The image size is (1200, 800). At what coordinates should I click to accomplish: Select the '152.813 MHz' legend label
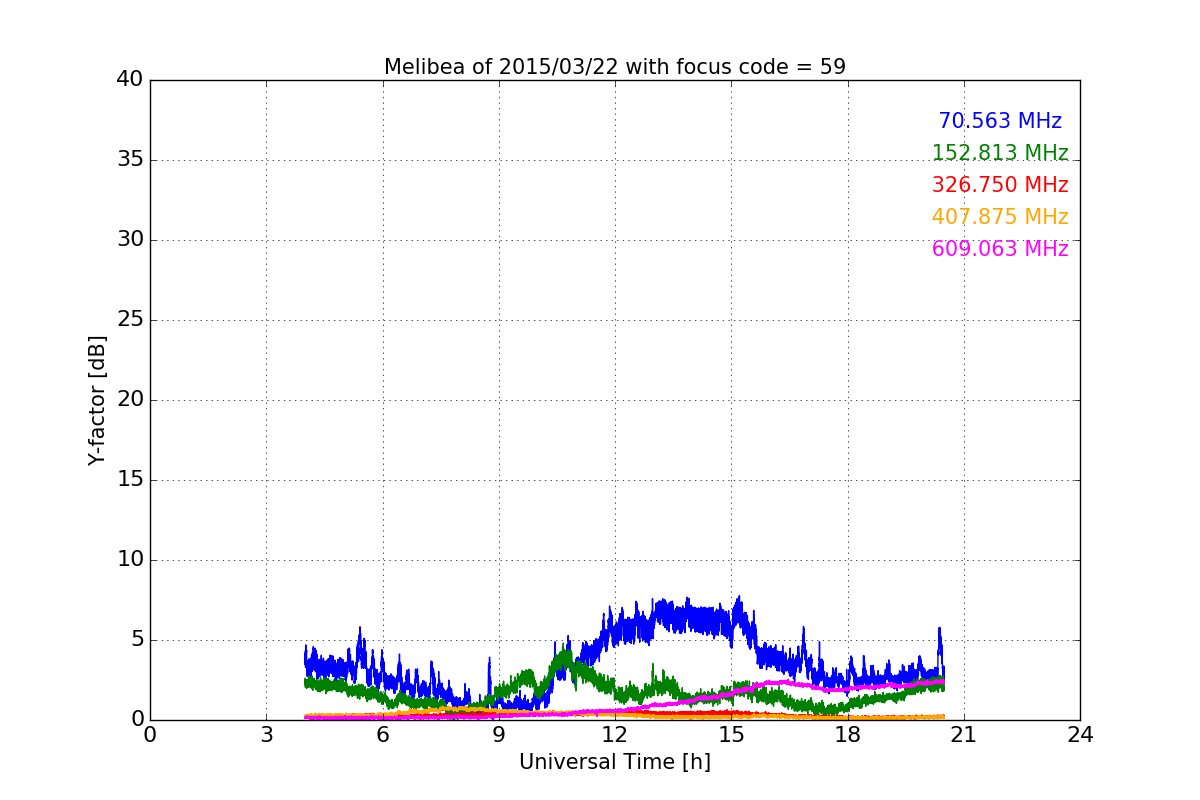pyautogui.click(x=1000, y=153)
